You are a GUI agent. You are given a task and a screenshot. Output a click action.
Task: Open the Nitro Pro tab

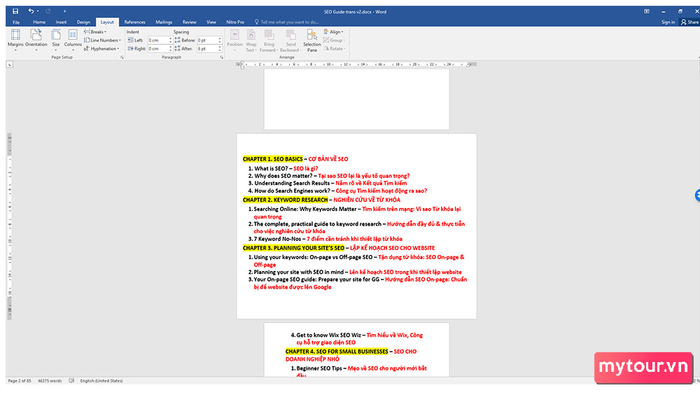pos(235,22)
